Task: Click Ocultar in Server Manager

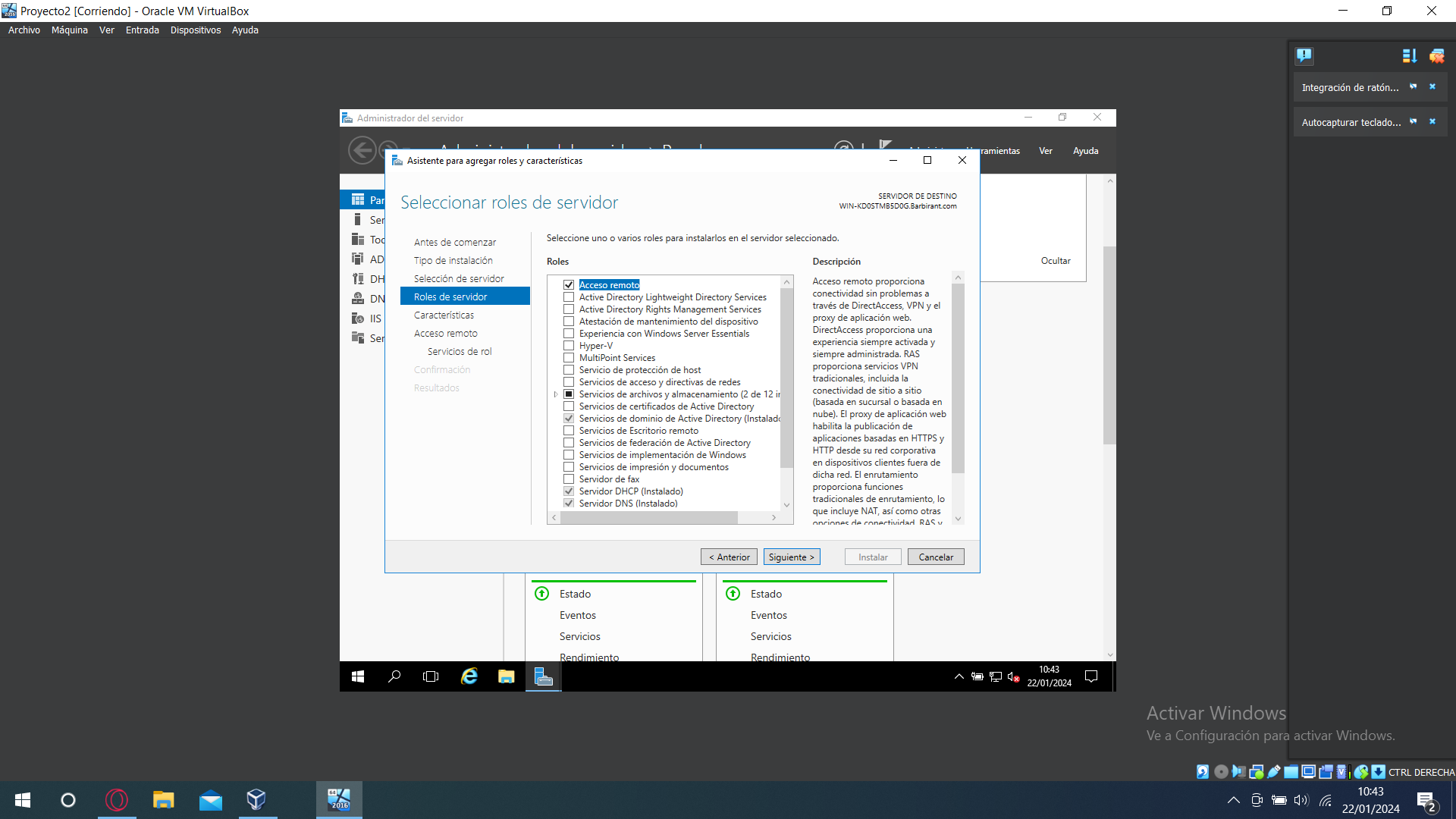Action: tap(1056, 261)
